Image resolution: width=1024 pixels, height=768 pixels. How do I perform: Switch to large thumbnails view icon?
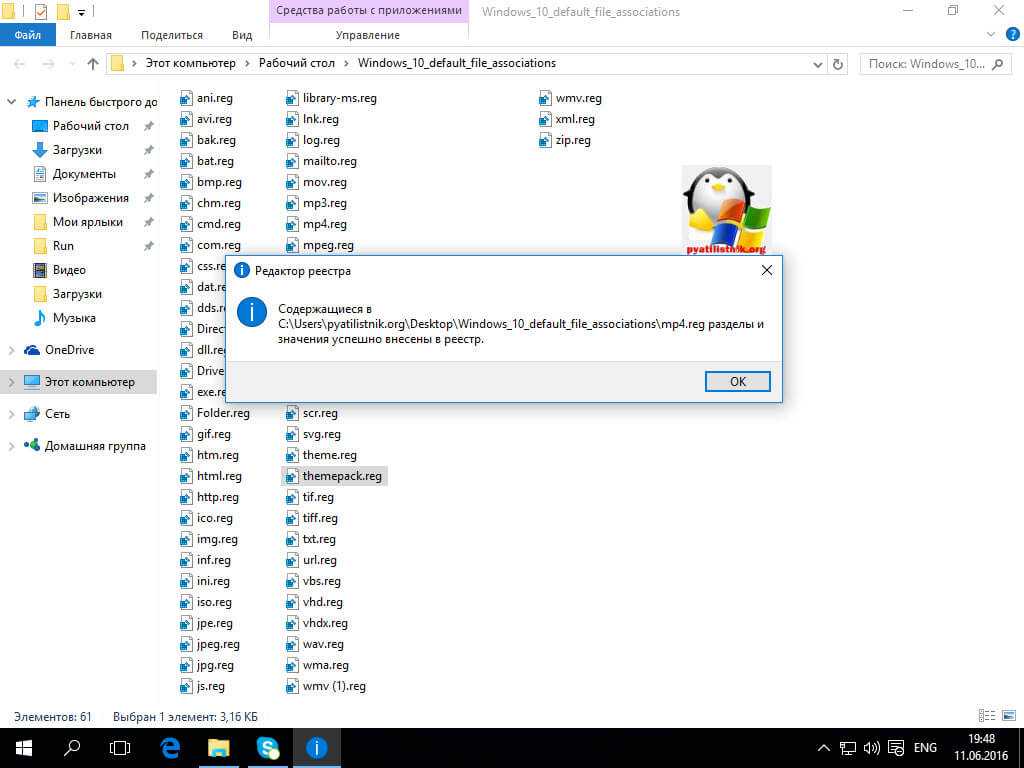pyautogui.click(x=1008, y=717)
